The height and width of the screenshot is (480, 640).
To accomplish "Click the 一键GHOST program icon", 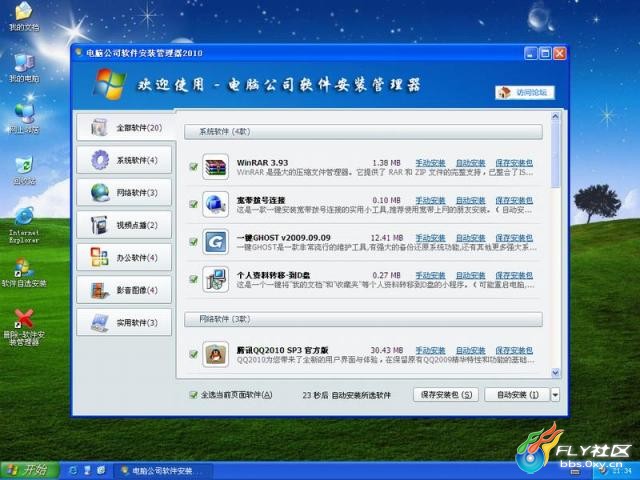I will (x=216, y=242).
